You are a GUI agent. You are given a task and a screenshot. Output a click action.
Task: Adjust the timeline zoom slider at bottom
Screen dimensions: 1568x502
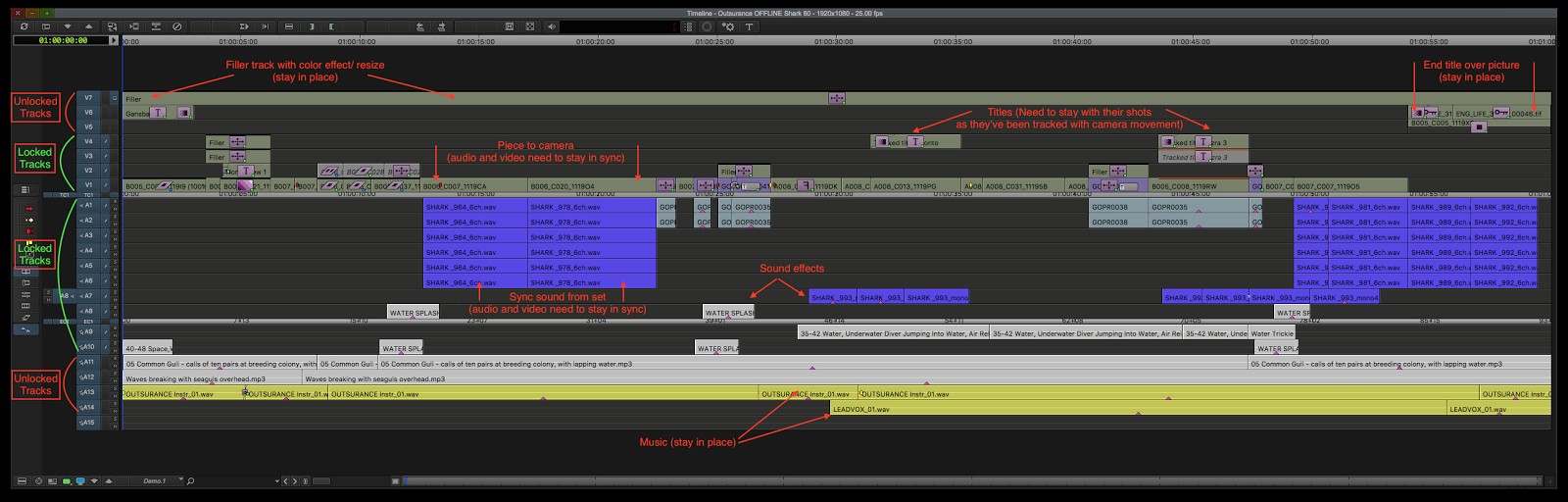[x=320, y=481]
